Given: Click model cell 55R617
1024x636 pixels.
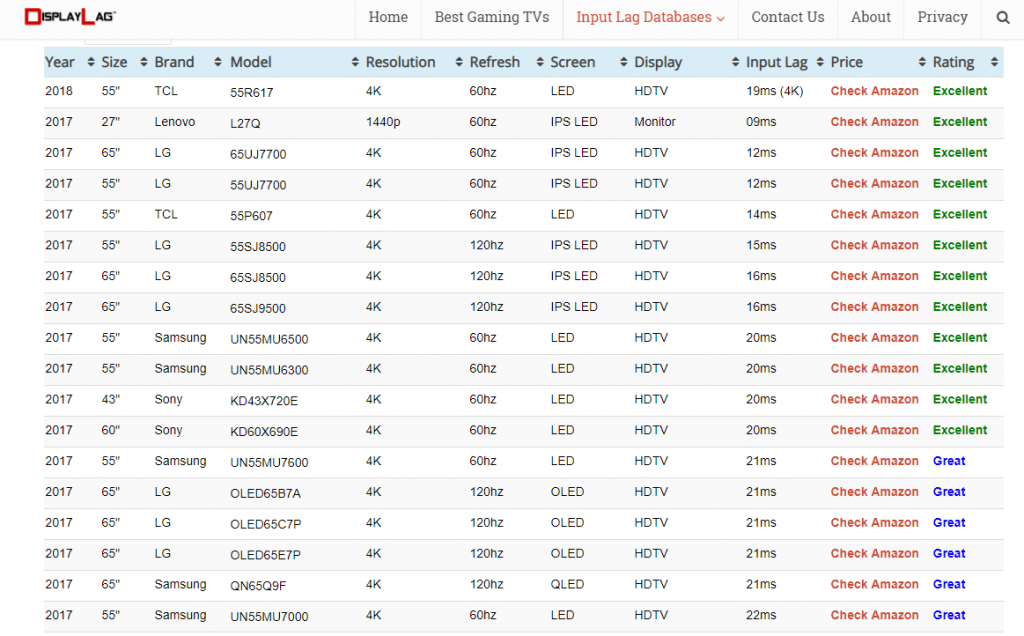Looking at the screenshot, I should [251, 93].
